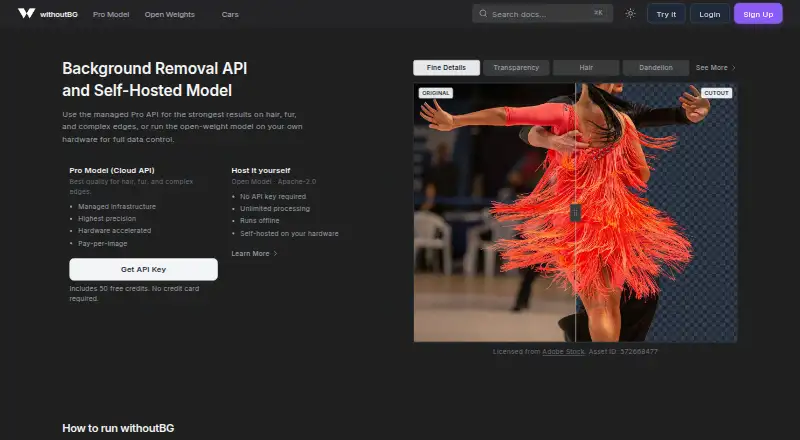800x440 pixels.
Task: Click the search magnifier icon
Action: 483,14
